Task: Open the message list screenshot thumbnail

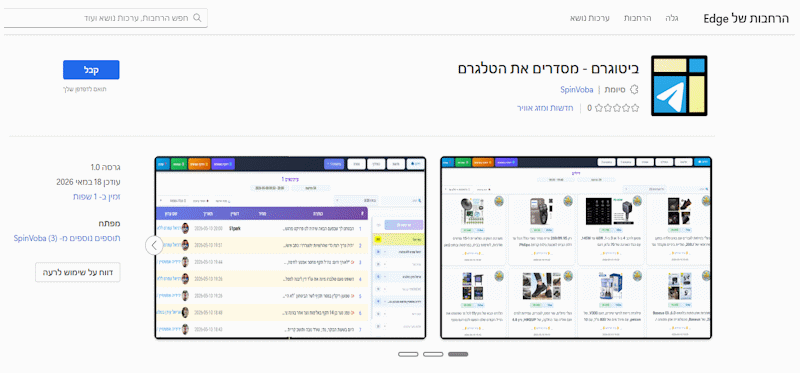Action: point(290,247)
